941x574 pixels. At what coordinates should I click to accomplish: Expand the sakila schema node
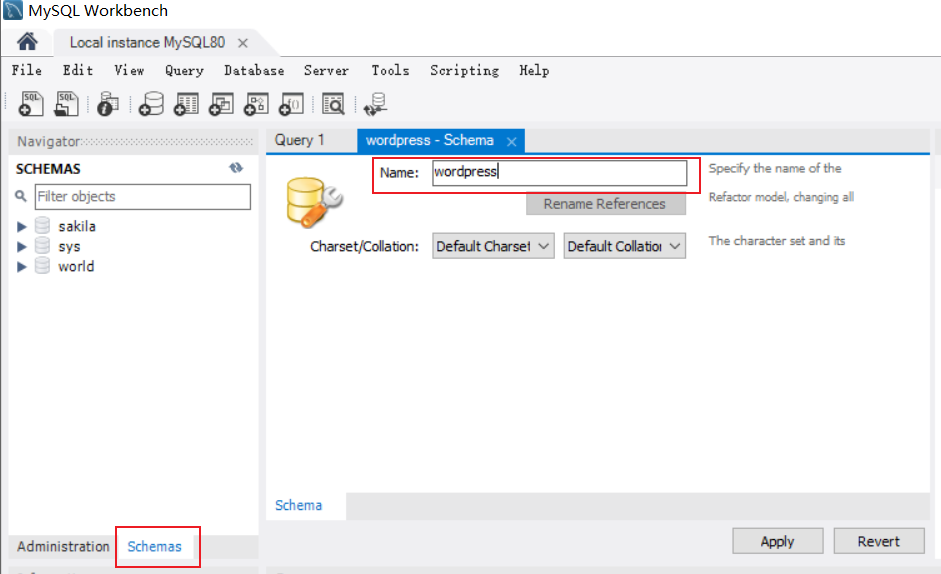[22, 226]
